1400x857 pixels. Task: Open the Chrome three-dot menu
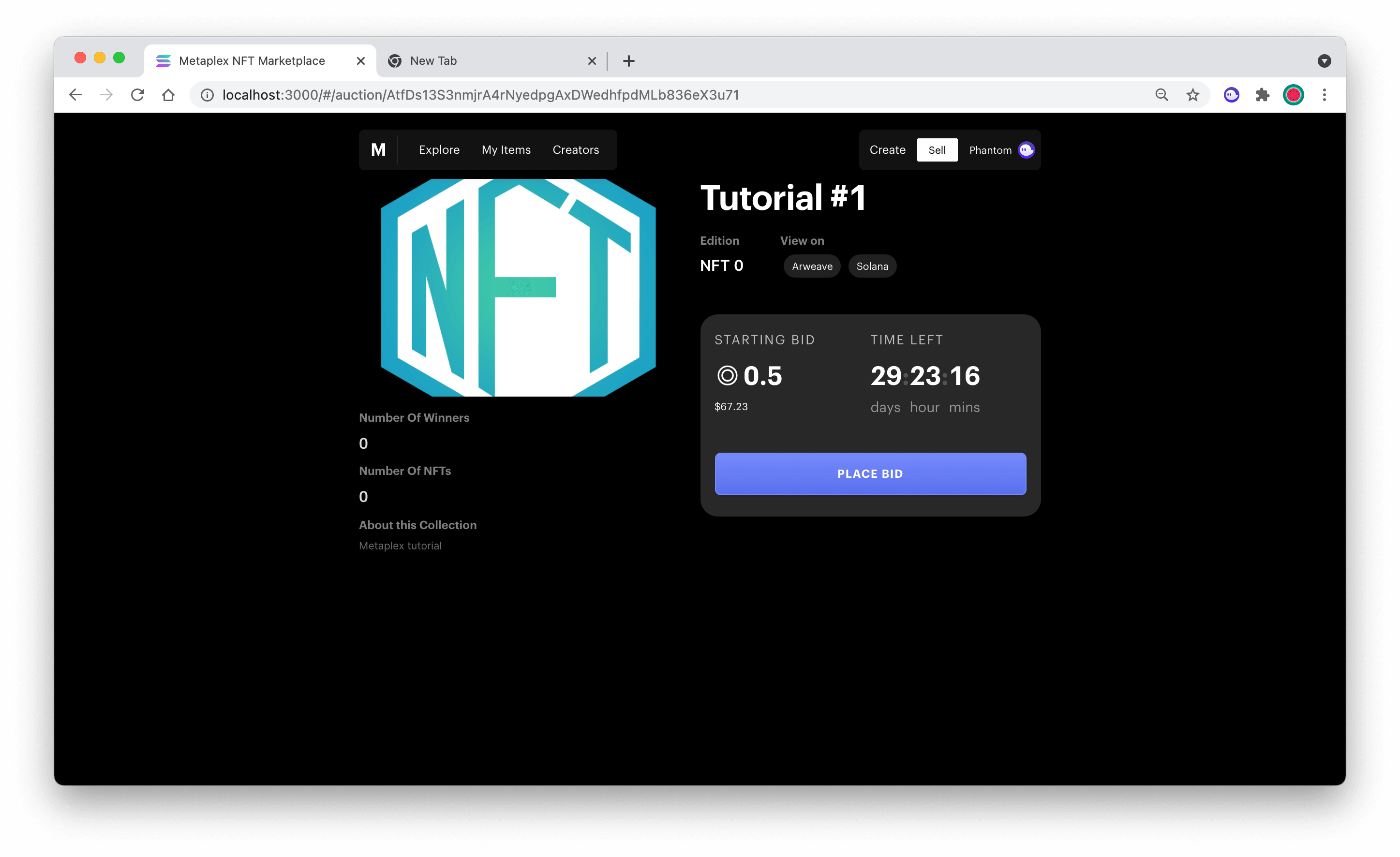pyautogui.click(x=1324, y=95)
